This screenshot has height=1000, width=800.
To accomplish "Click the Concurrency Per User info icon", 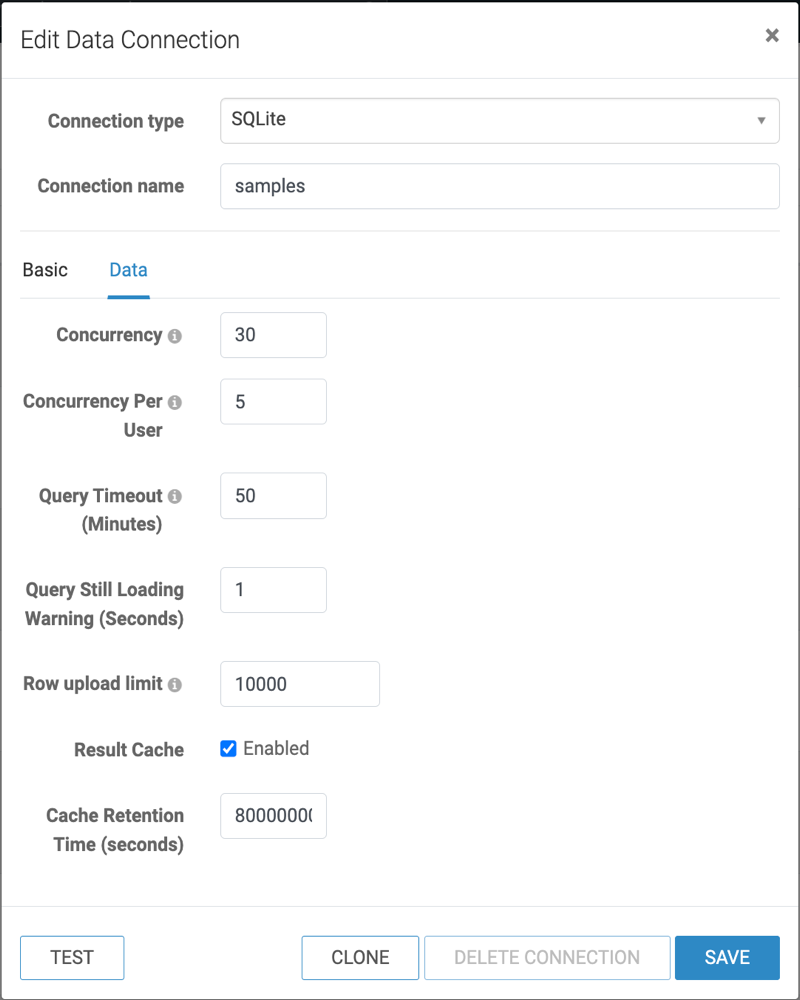I will (174, 402).
